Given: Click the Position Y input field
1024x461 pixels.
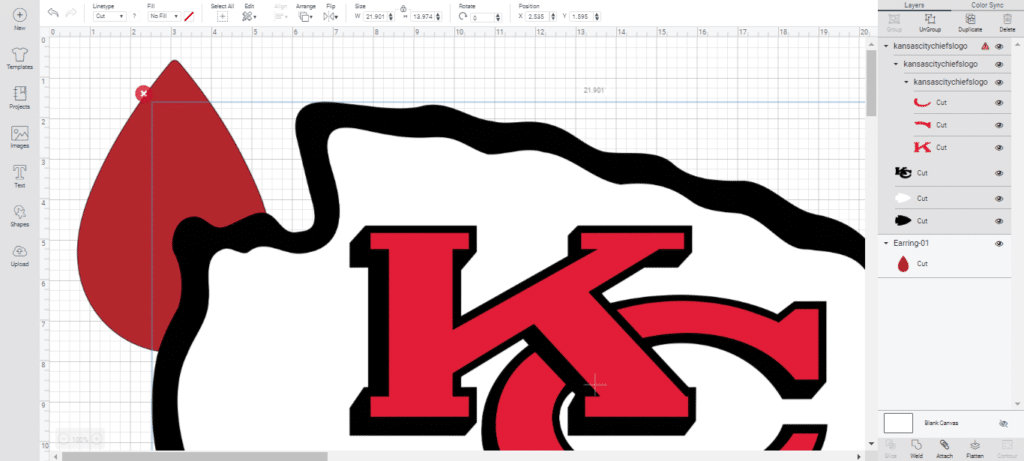Looking at the screenshot, I should pyautogui.click(x=581, y=16).
